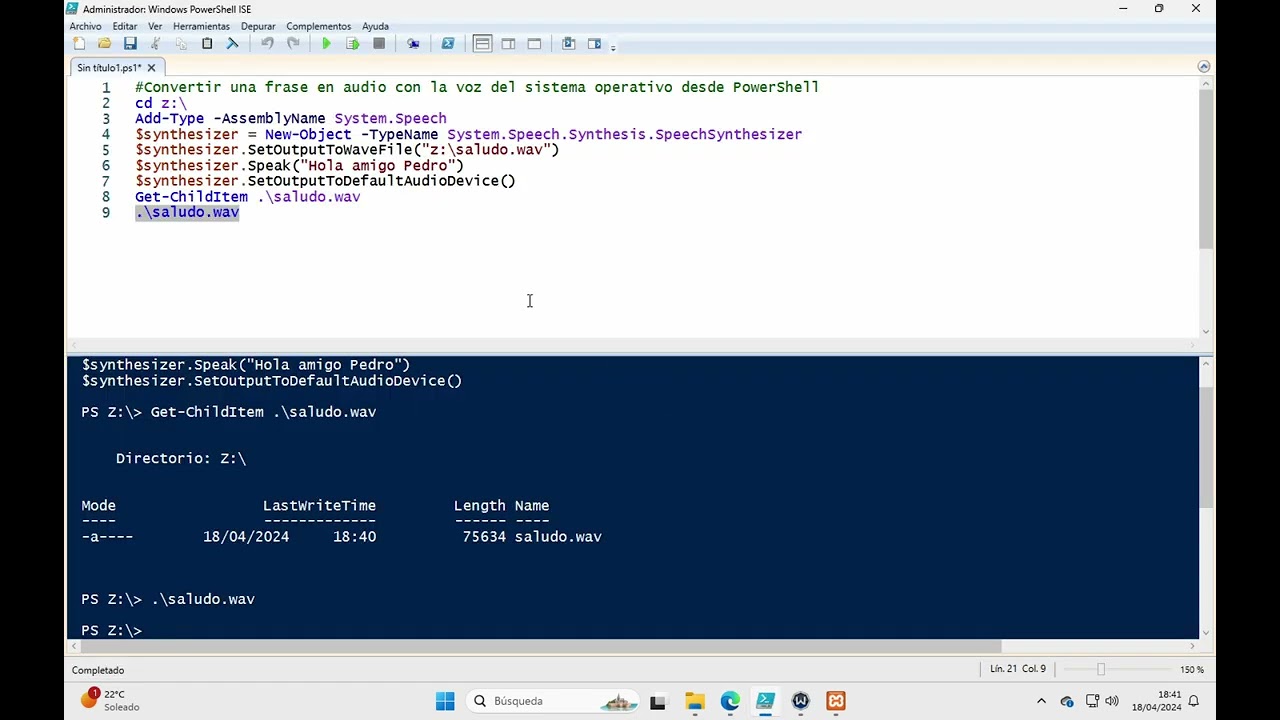
Task: Toggle Show script pane maximized layout
Action: point(534,44)
